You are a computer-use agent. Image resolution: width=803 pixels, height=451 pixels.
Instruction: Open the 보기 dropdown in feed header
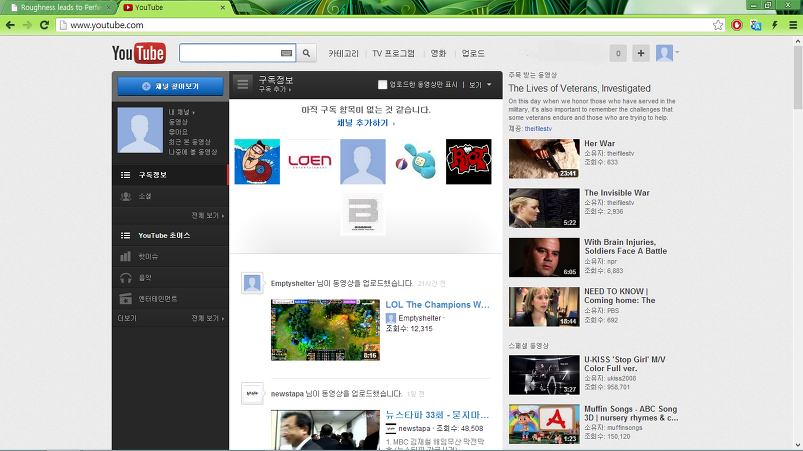pyautogui.click(x=480, y=85)
